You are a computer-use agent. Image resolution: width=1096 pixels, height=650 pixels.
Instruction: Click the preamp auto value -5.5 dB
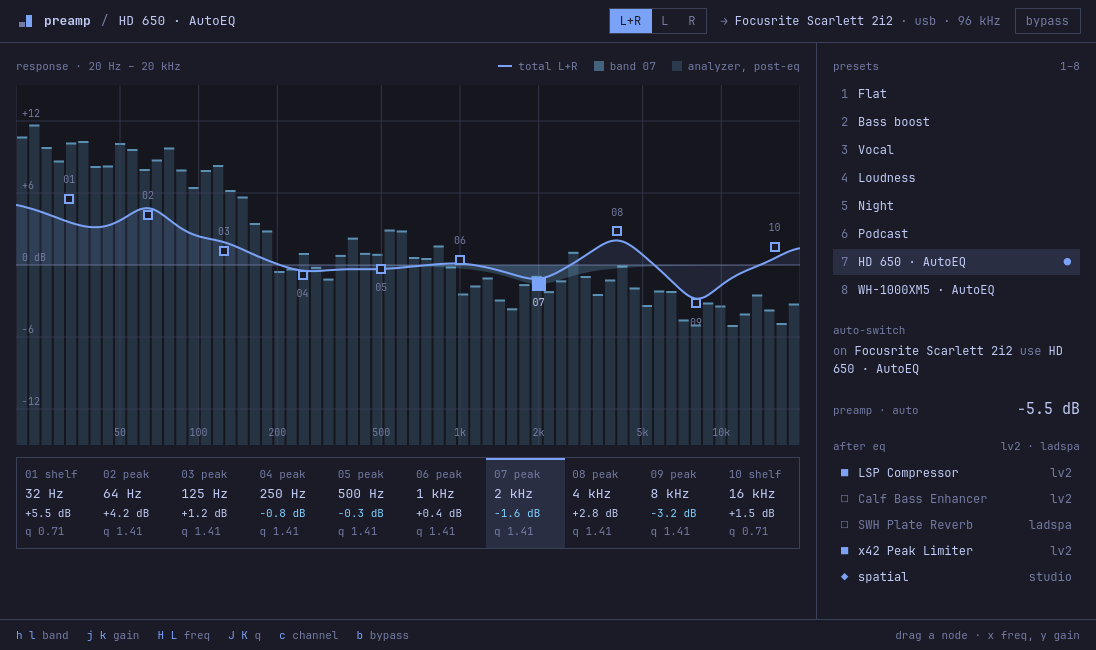1048,409
